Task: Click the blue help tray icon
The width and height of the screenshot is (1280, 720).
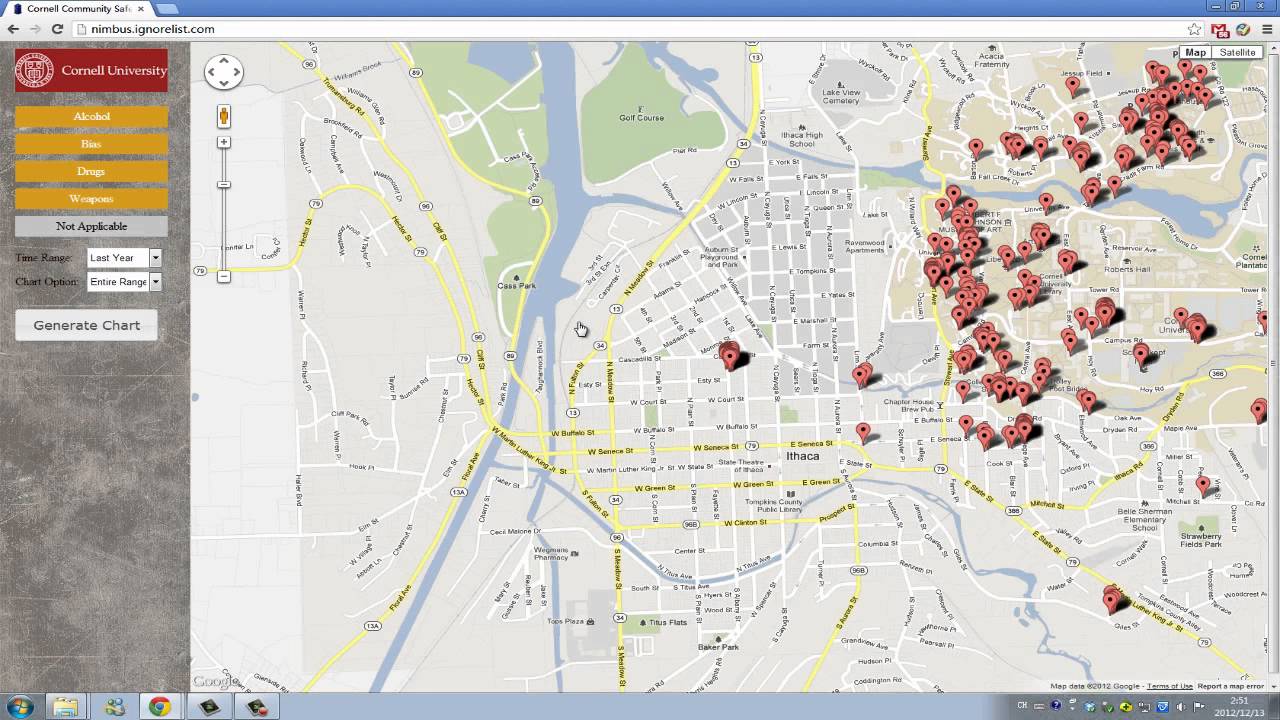Action: click(1055, 707)
